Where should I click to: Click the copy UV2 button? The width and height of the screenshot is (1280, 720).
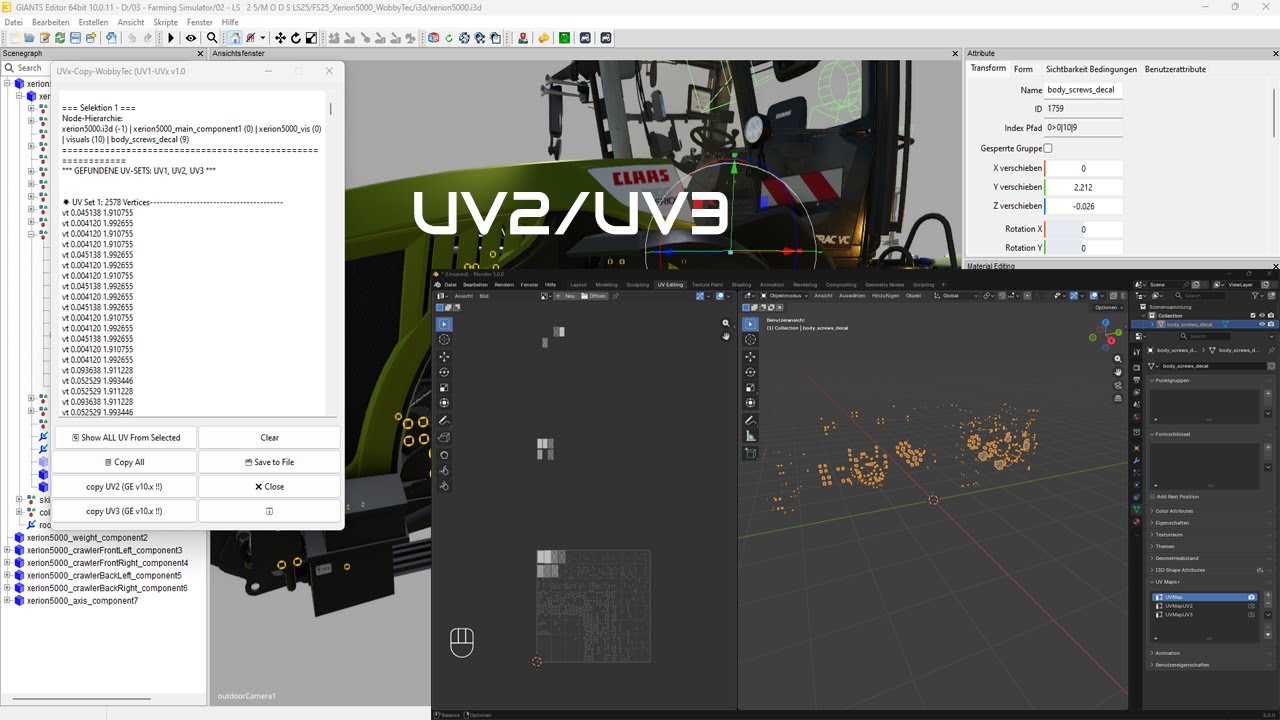pyautogui.click(x=125, y=487)
